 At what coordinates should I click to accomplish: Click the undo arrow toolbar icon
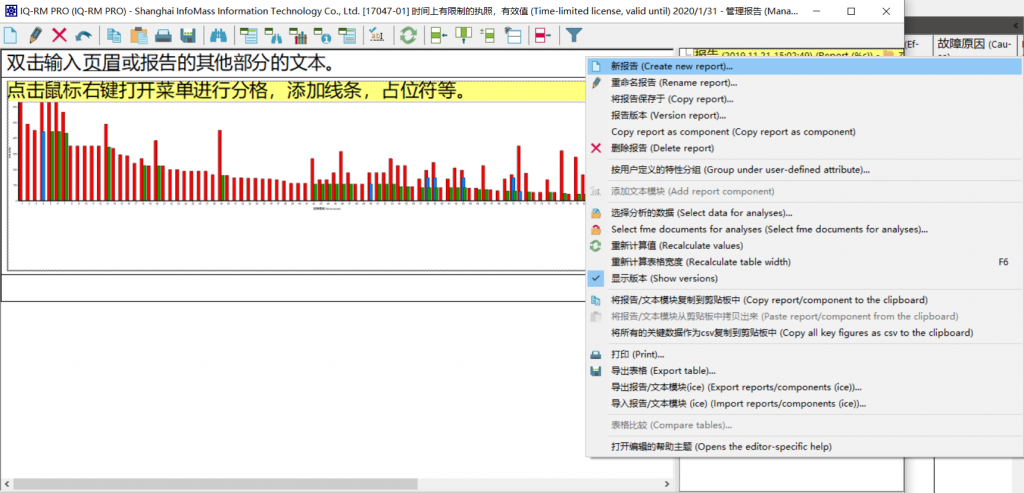(x=83, y=35)
